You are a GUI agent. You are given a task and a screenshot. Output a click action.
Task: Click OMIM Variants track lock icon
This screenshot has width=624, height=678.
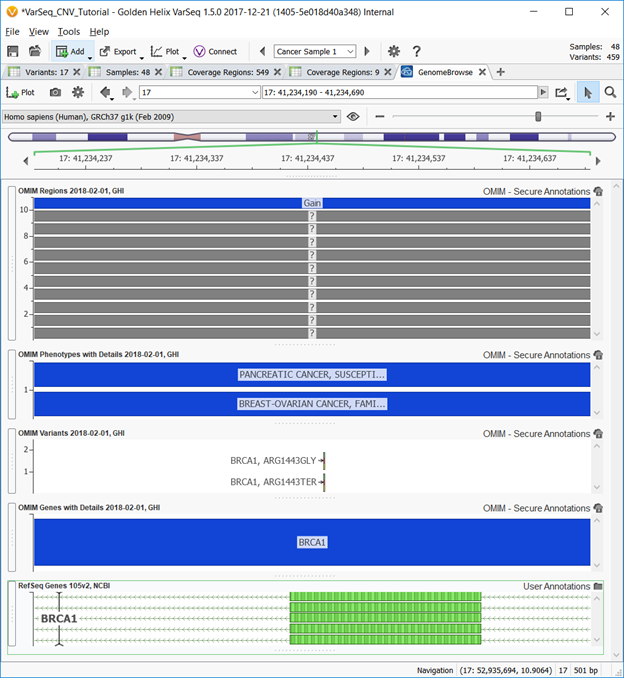pyautogui.click(x=598, y=433)
